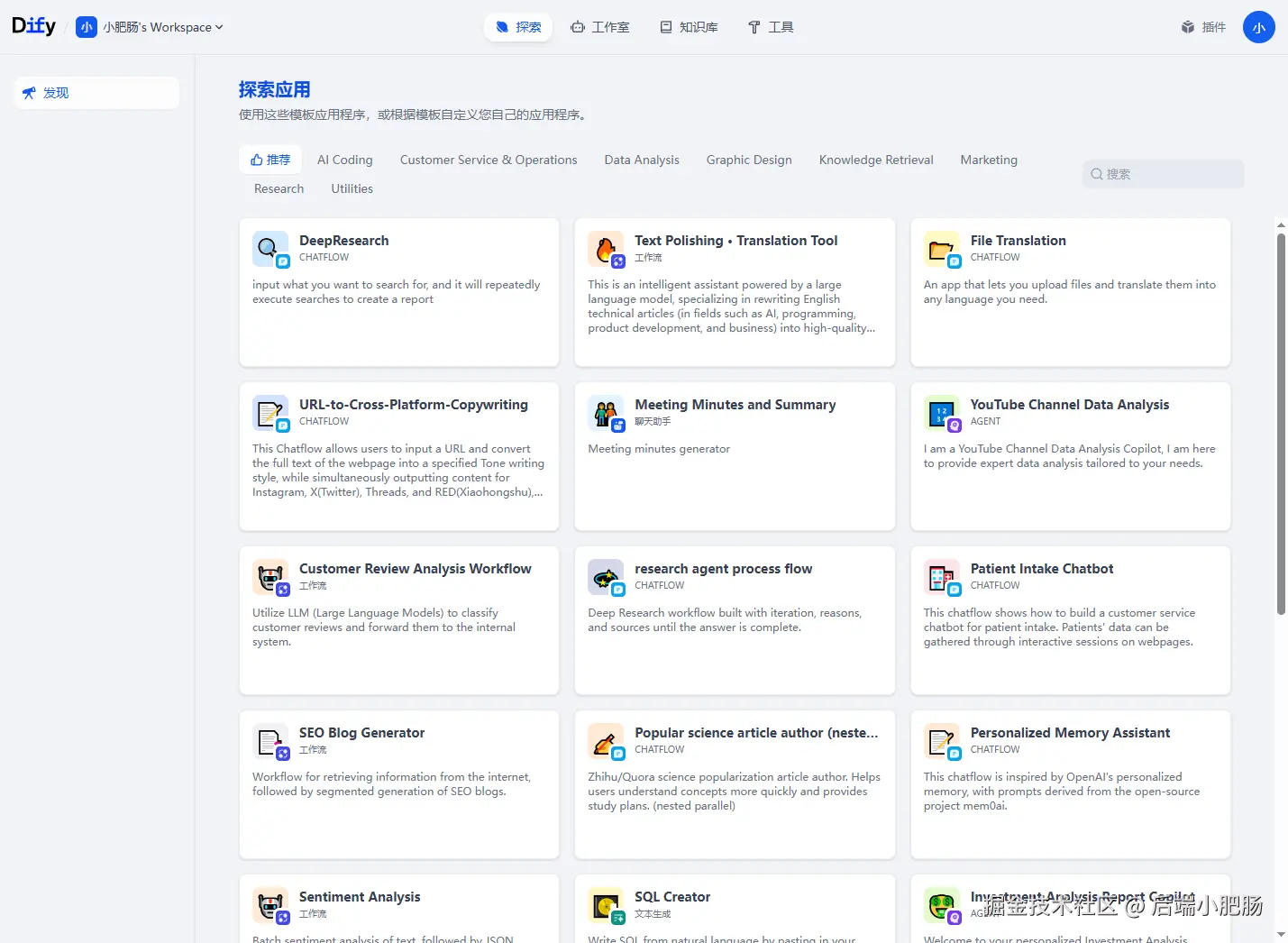Click SEO Blog Generator description text
Screen dimensions: 1288x943
(x=392, y=784)
